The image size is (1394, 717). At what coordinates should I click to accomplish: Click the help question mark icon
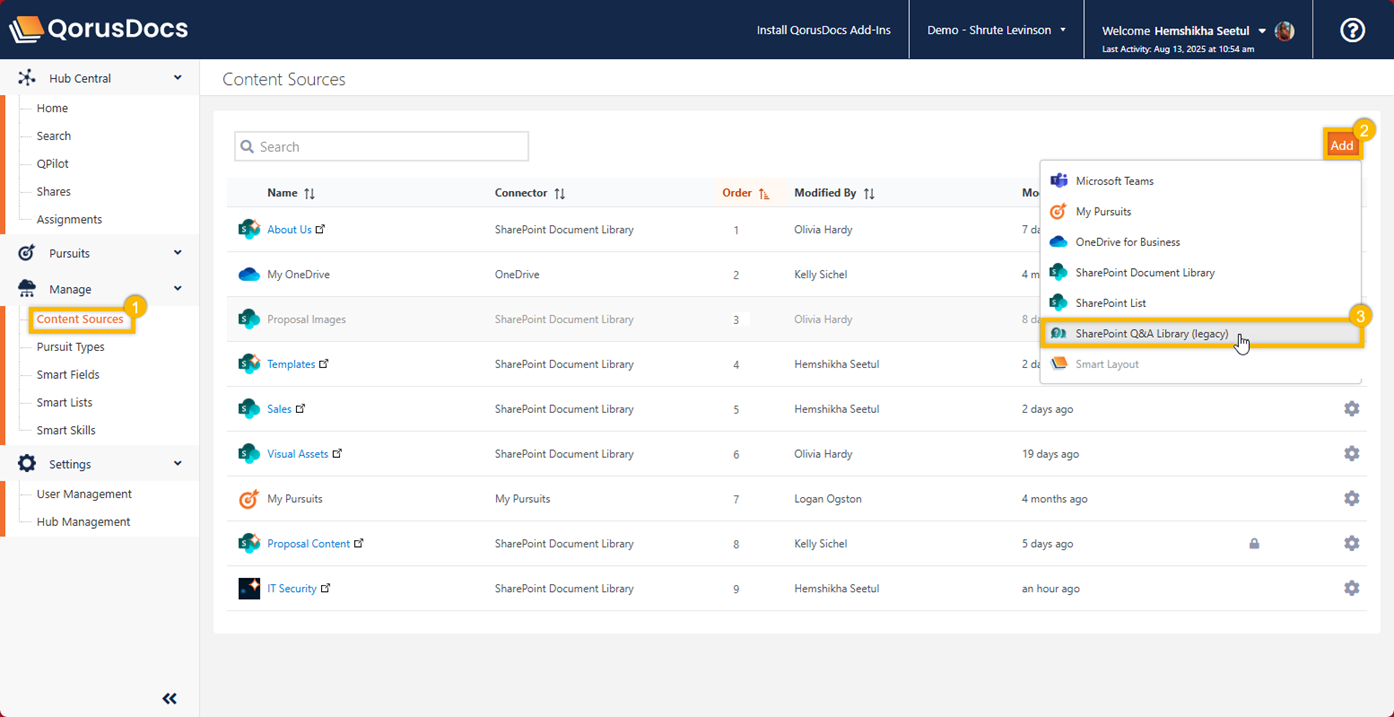pos(1352,30)
